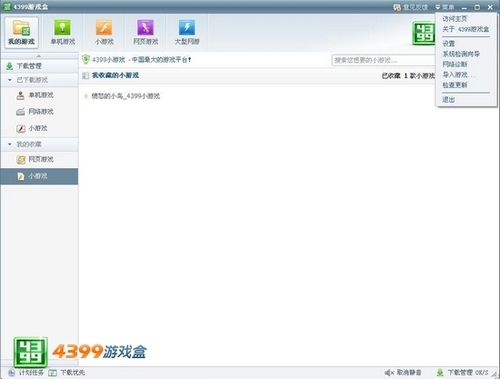Open the 菜单 dropdown in title bar
This screenshot has height=379, width=500.
[445, 7]
